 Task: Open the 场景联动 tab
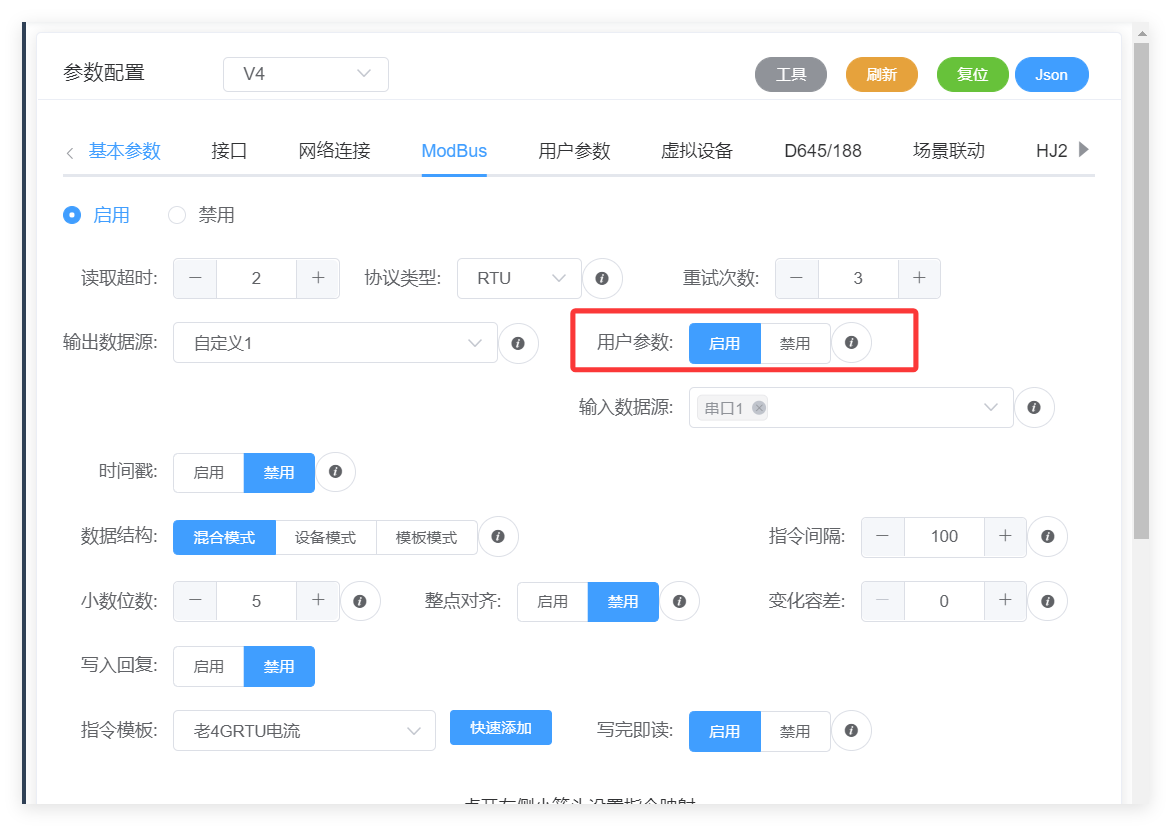(x=948, y=151)
